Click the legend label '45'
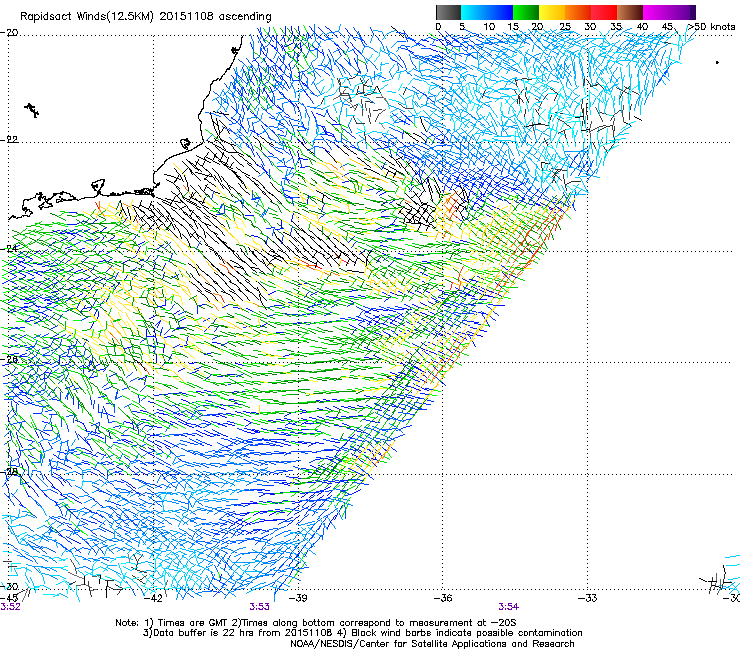This screenshot has height=650, width=740. click(x=667, y=26)
